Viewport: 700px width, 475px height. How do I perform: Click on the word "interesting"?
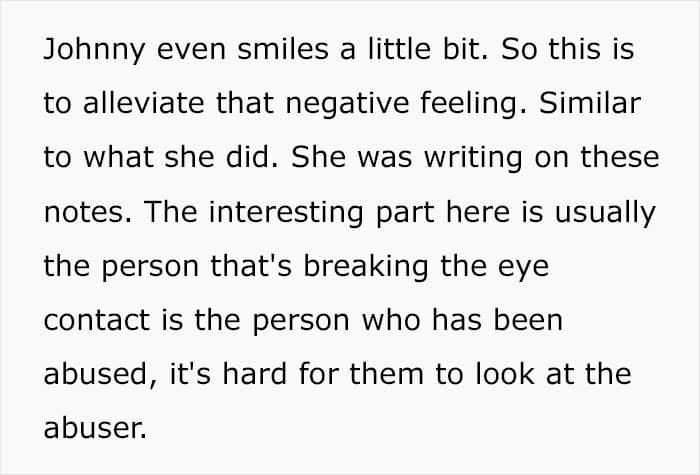[286, 212]
